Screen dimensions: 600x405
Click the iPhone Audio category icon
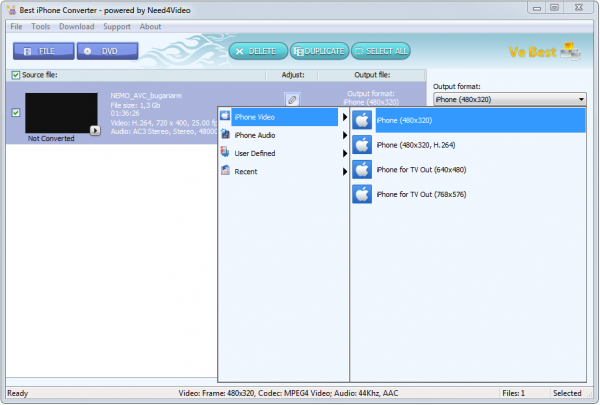coord(225,134)
